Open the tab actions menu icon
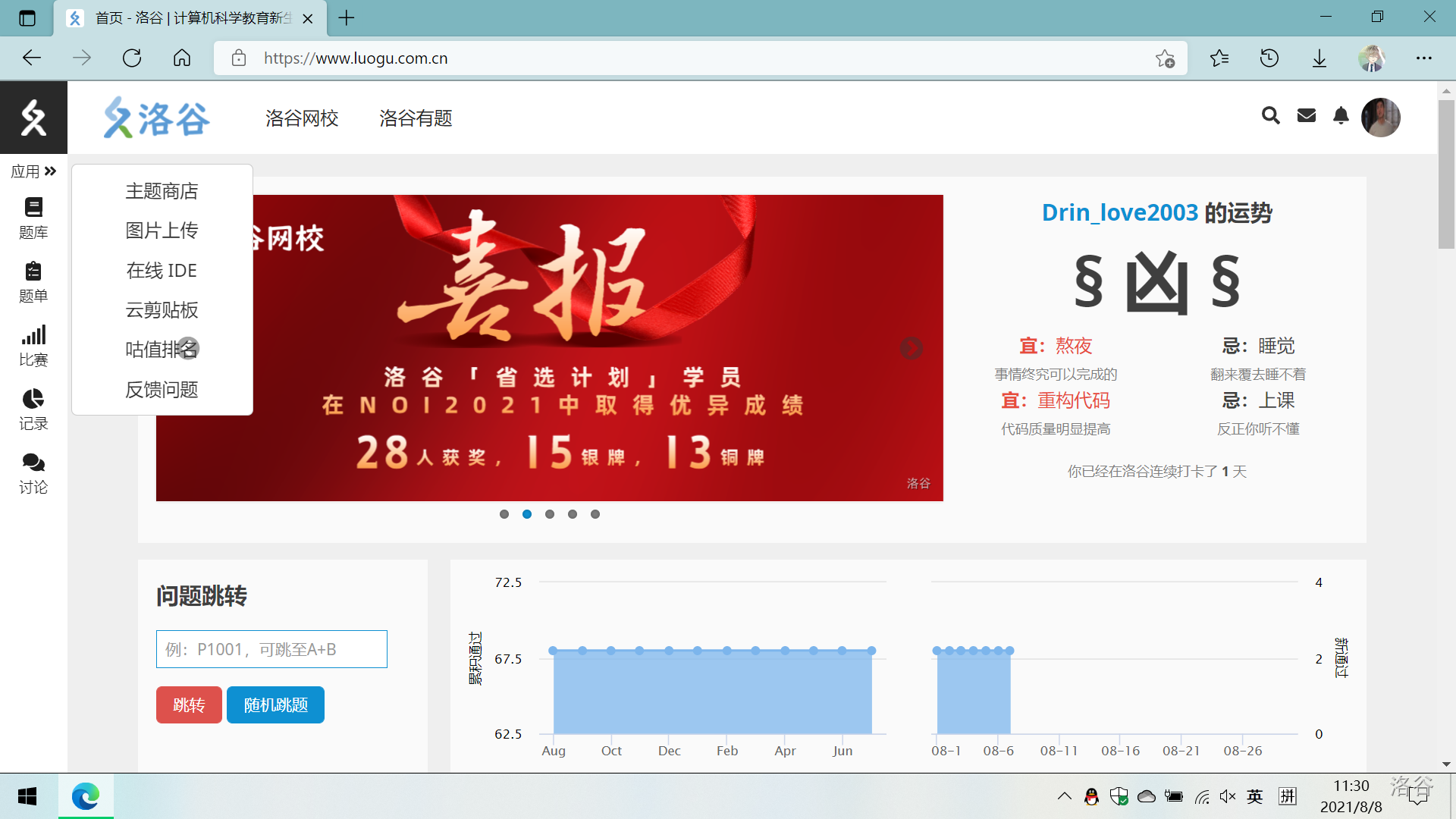Screen dimensions: 1456x819 [x=27, y=18]
